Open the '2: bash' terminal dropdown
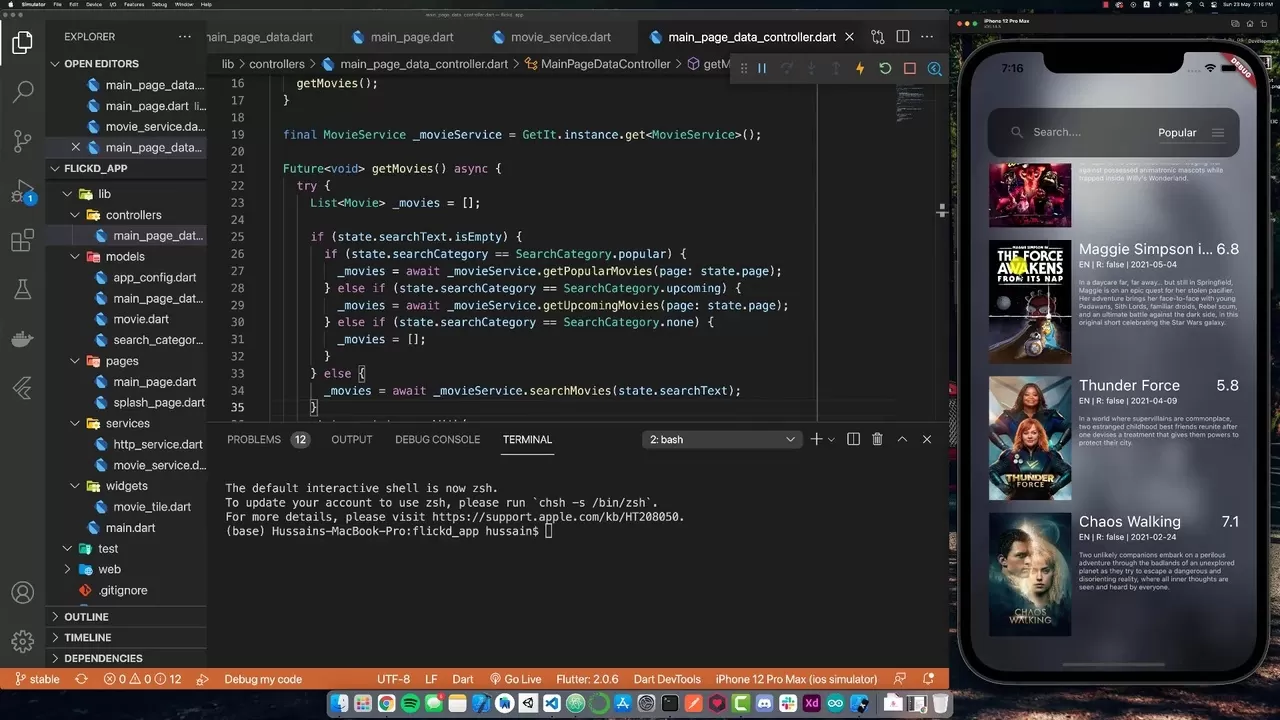The width and height of the screenshot is (1280, 720). tap(722, 439)
